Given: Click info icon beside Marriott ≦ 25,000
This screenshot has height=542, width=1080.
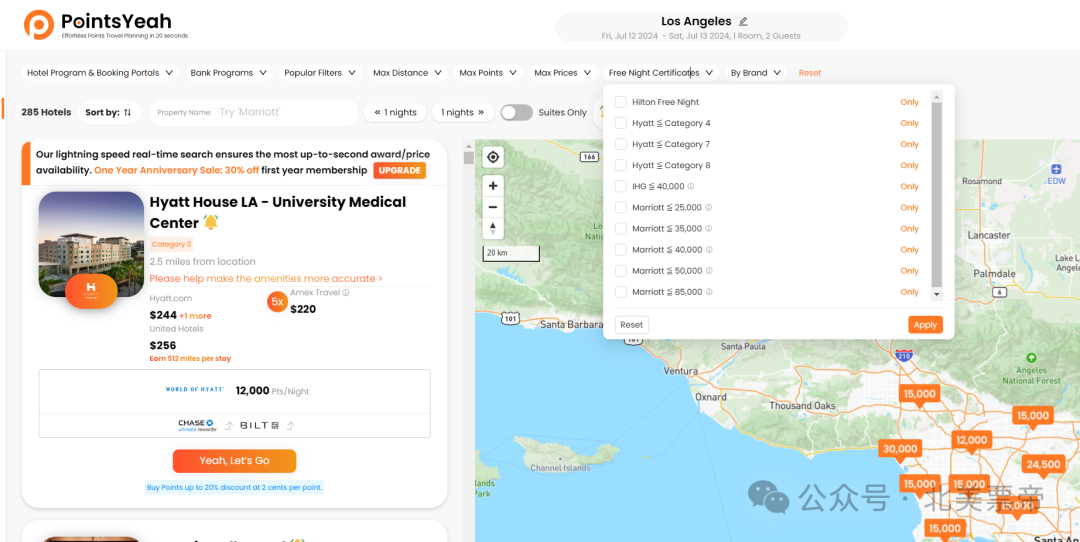Looking at the screenshot, I should [708, 207].
